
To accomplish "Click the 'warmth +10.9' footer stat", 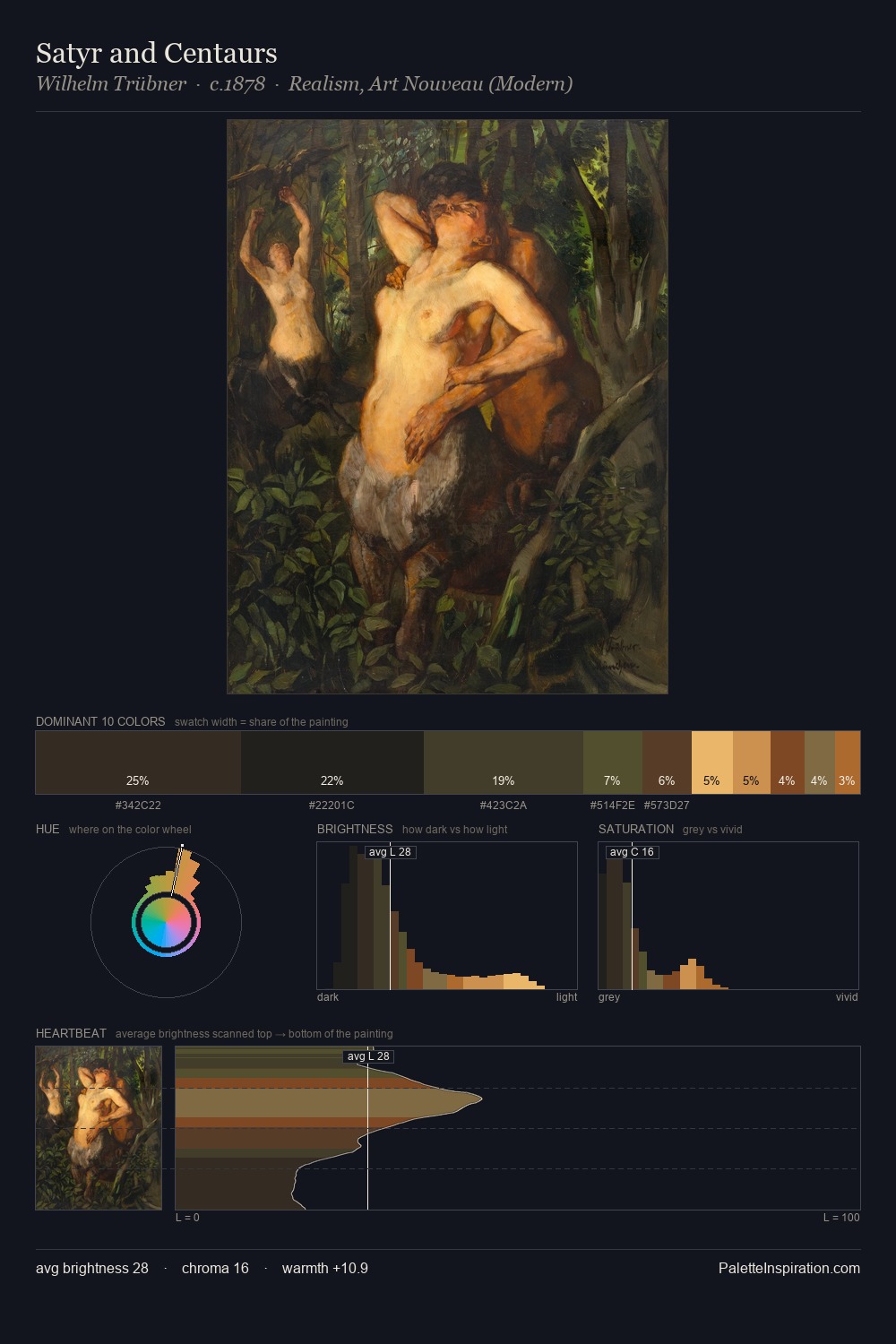I will (x=325, y=1268).
